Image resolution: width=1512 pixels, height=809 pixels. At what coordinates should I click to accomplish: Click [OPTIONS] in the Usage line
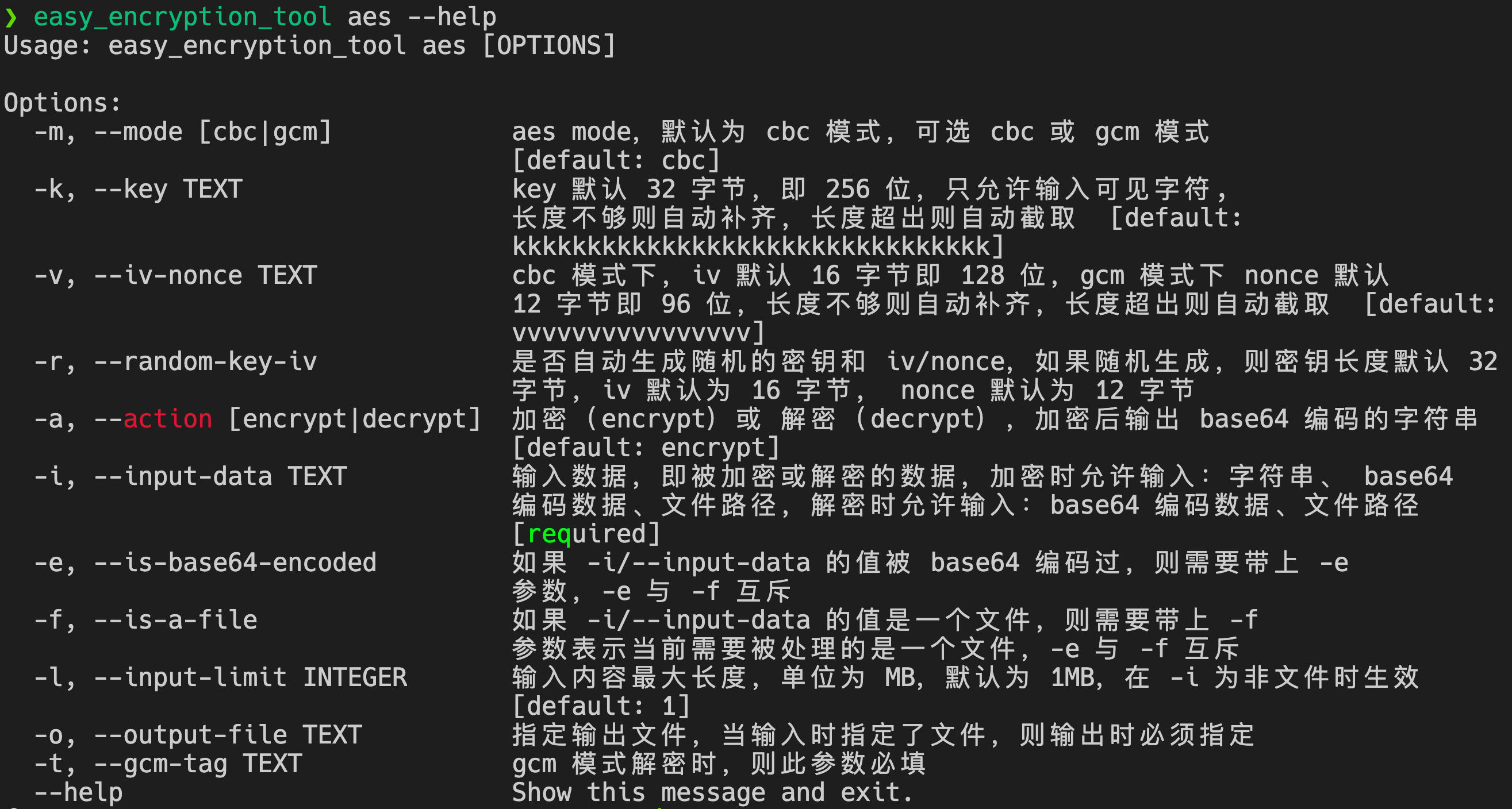pos(548,46)
